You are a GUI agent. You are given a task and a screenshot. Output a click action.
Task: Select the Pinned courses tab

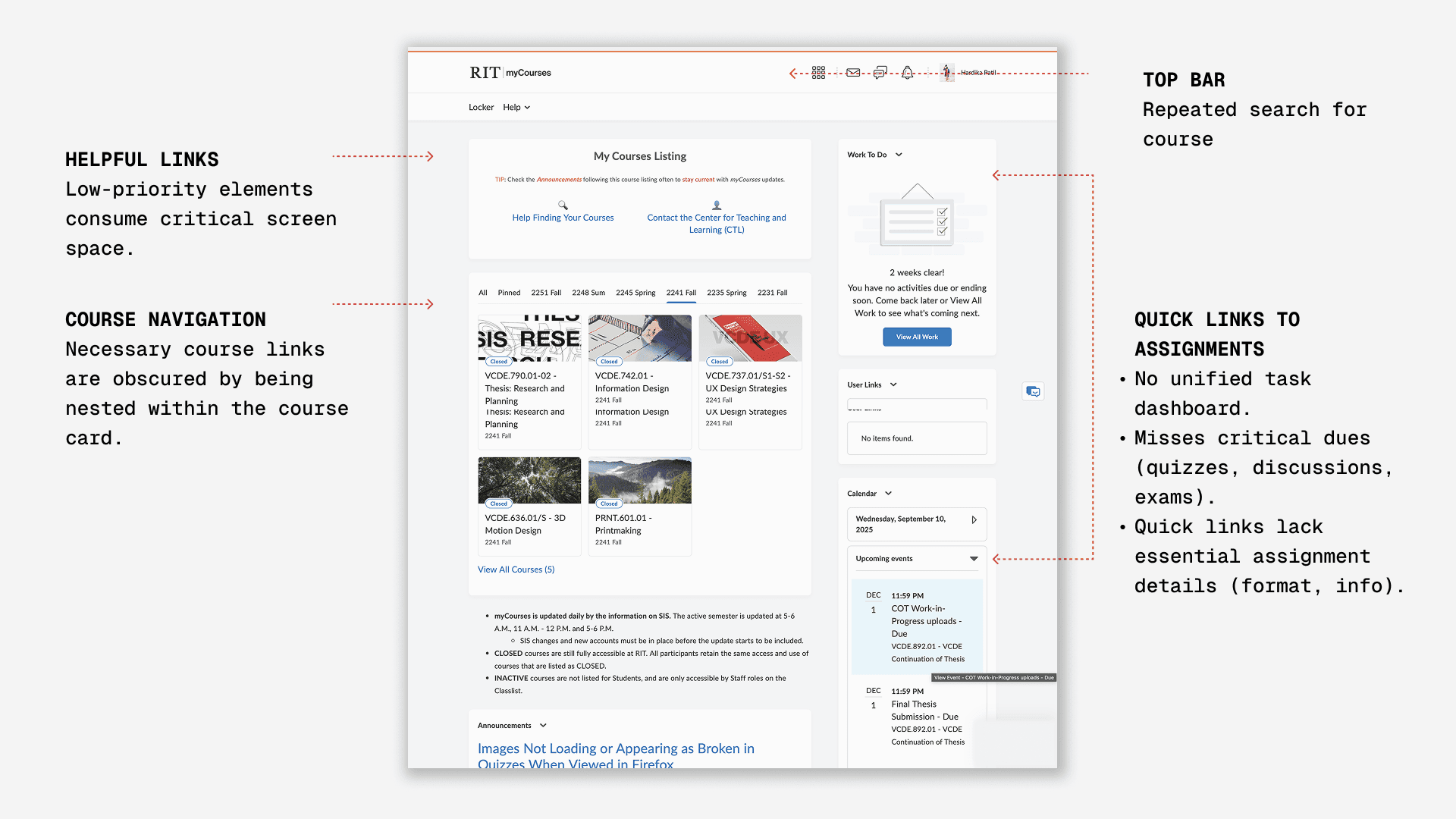[509, 293]
